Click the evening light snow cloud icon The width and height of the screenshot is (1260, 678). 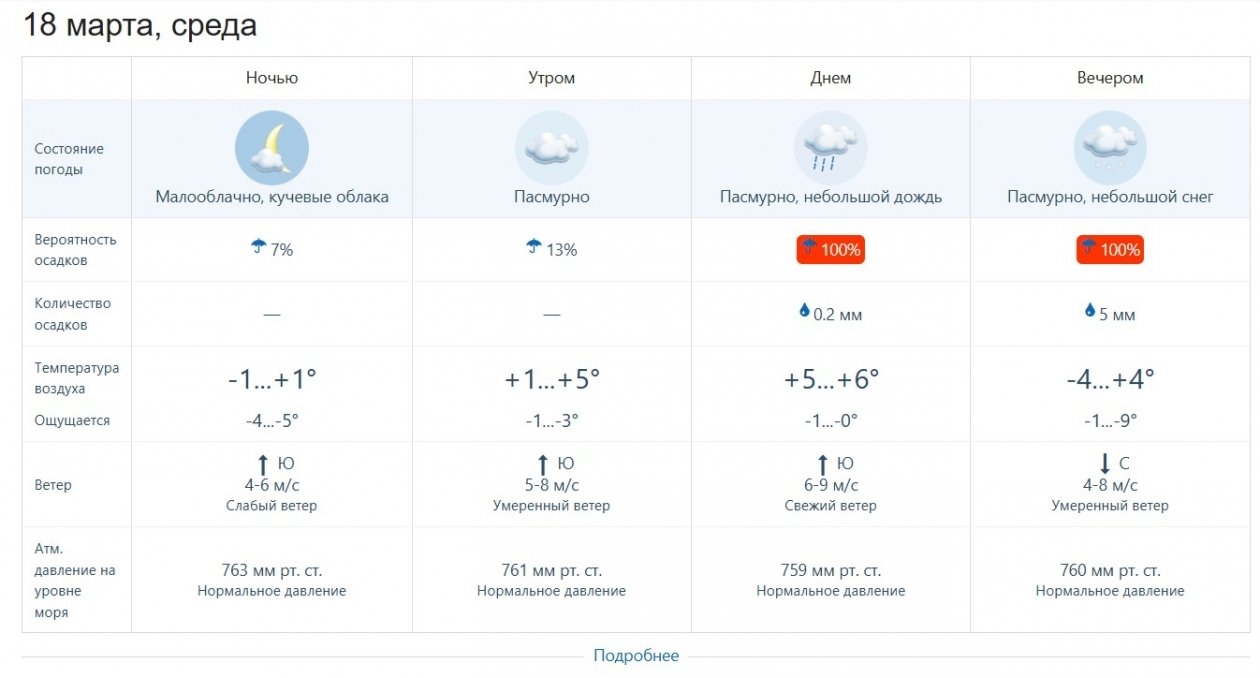pos(1110,148)
